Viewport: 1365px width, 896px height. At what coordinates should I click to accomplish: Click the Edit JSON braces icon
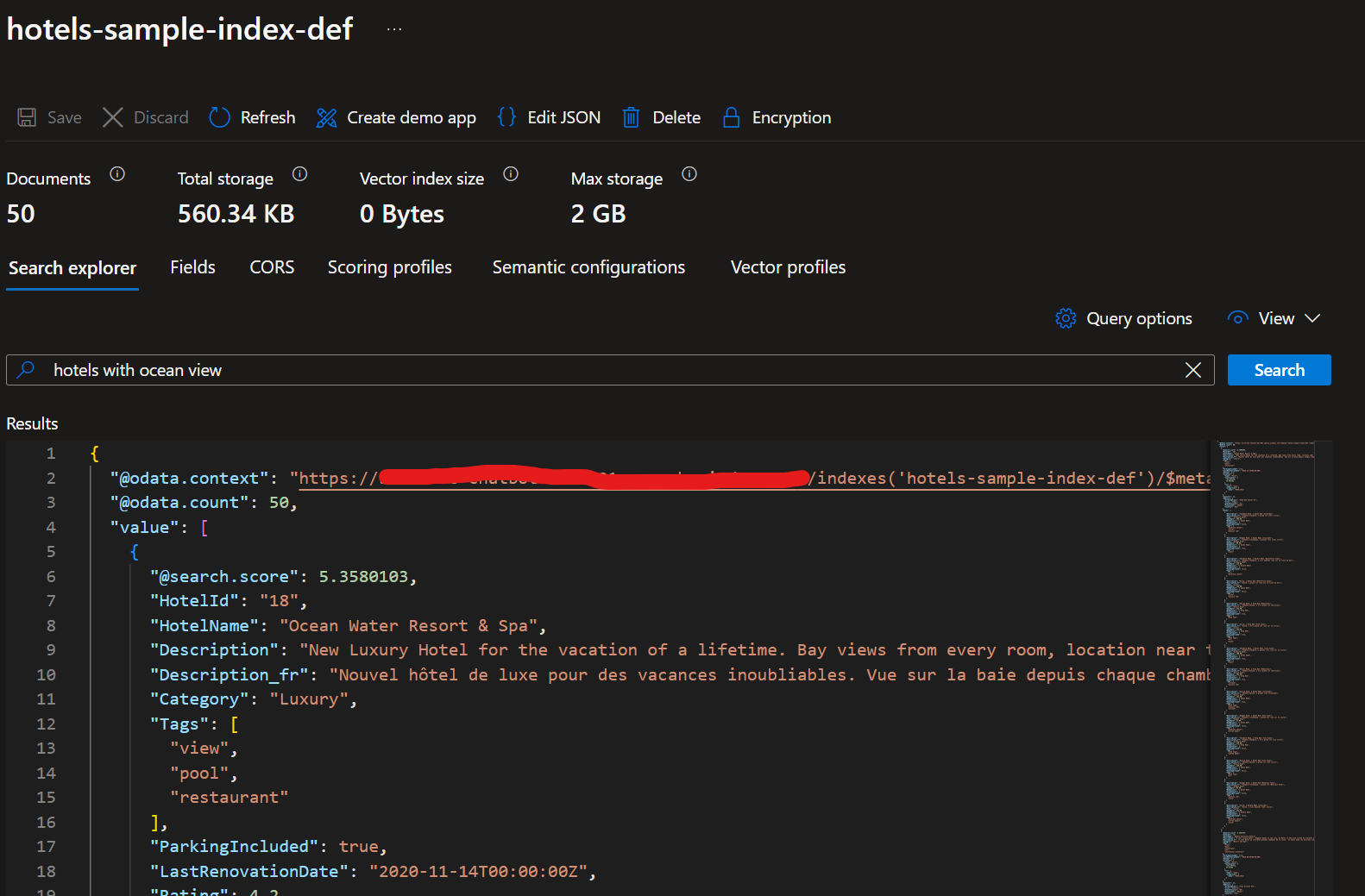coord(506,117)
